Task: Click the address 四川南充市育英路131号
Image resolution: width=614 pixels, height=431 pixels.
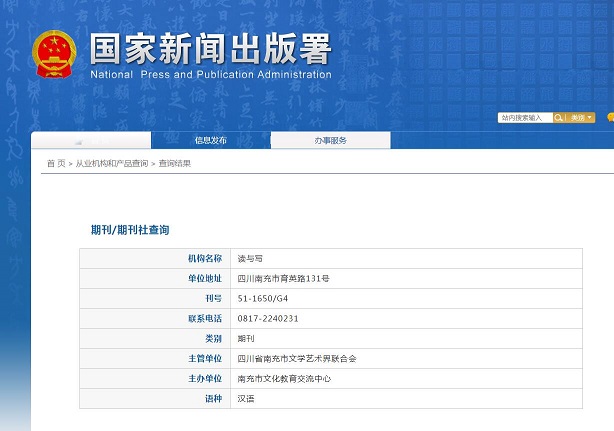Action: coord(283,279)
